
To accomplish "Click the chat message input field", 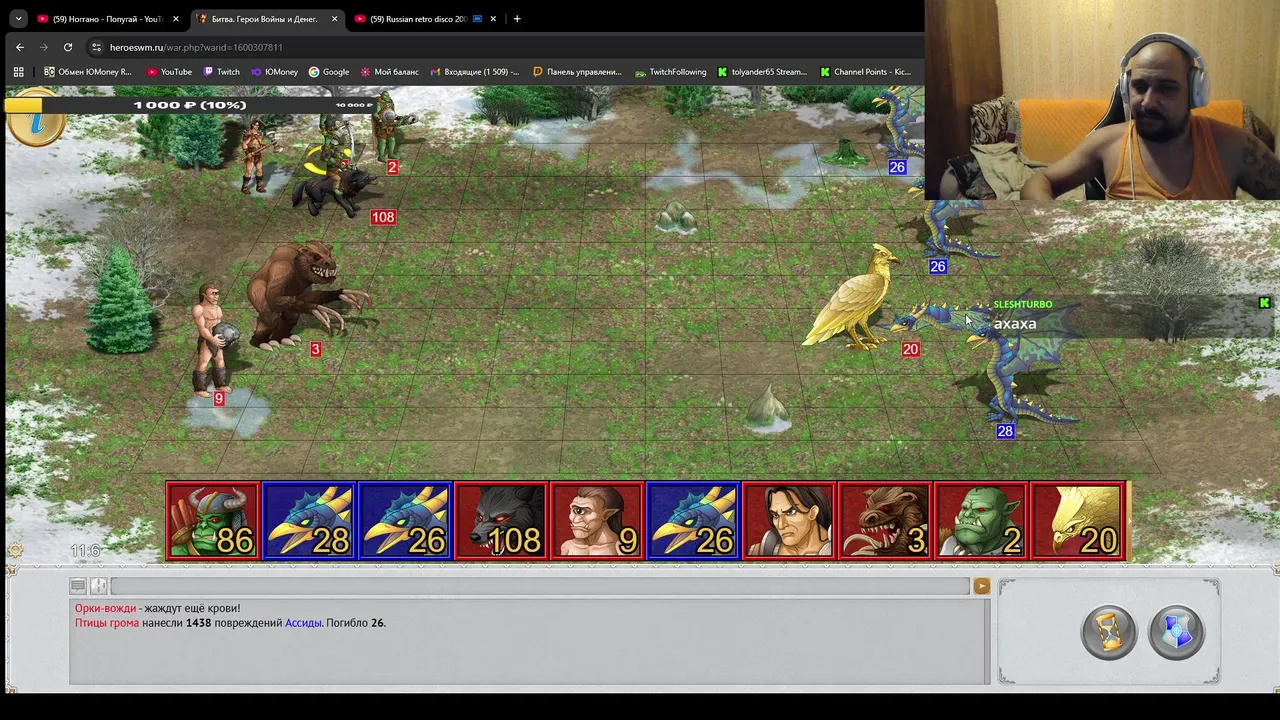I will [539, 586].
